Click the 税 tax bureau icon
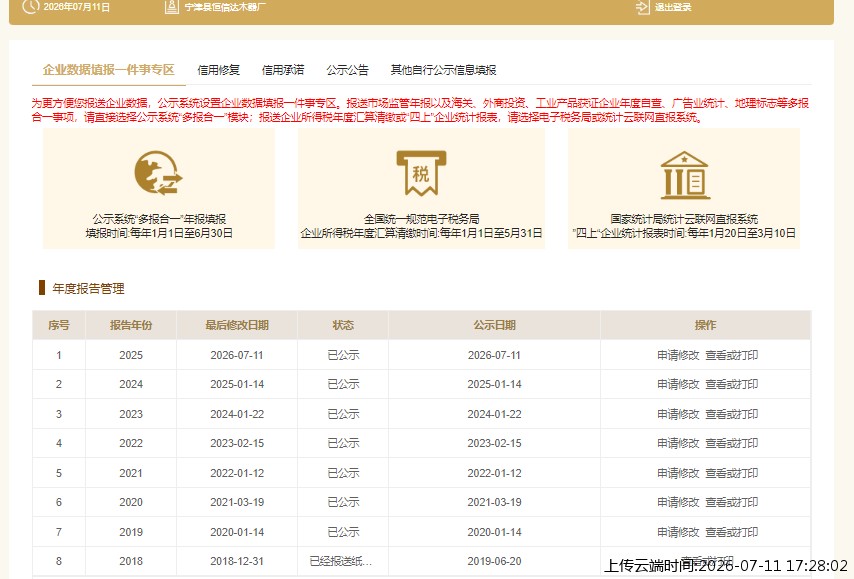 [421, 173]
